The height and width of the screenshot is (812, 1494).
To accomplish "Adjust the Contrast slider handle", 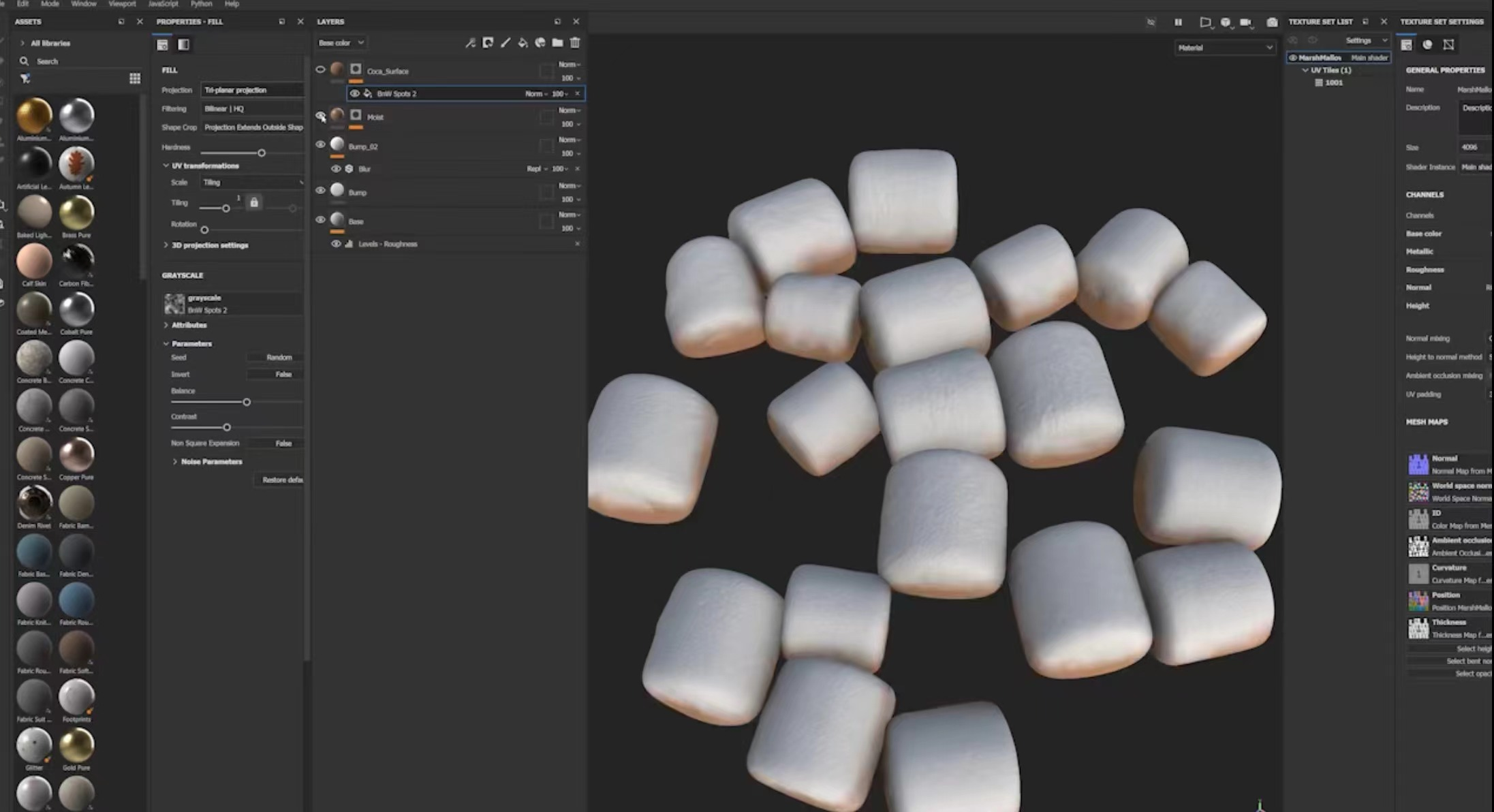I will tap(227, 428).
